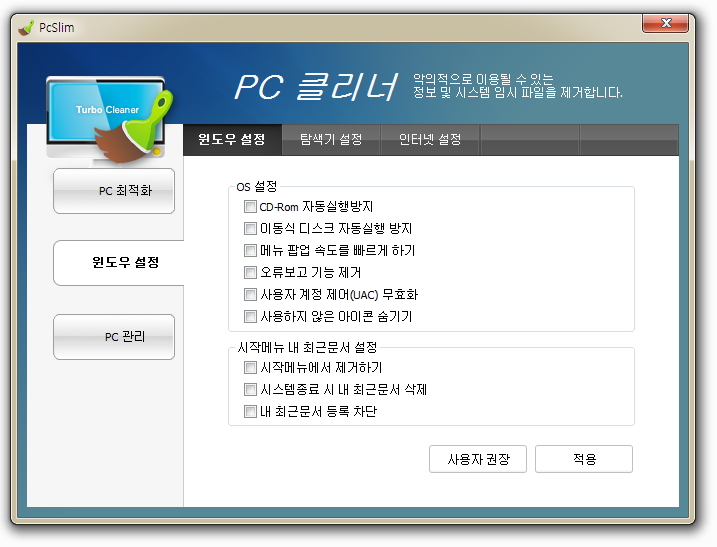Toggle 시스템종료 시 내 최근문서 삭제
This screenshot has width=717, height=547.
(250, 390)
